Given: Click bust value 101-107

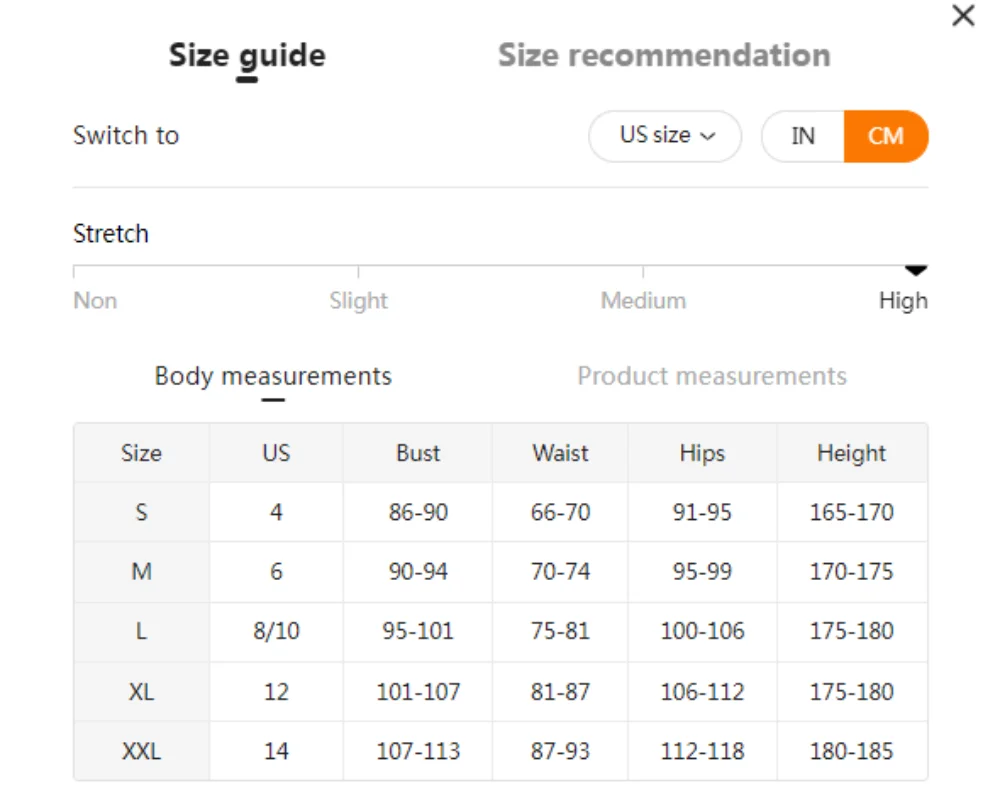Looking at the screenshot, I should [418, 692].
